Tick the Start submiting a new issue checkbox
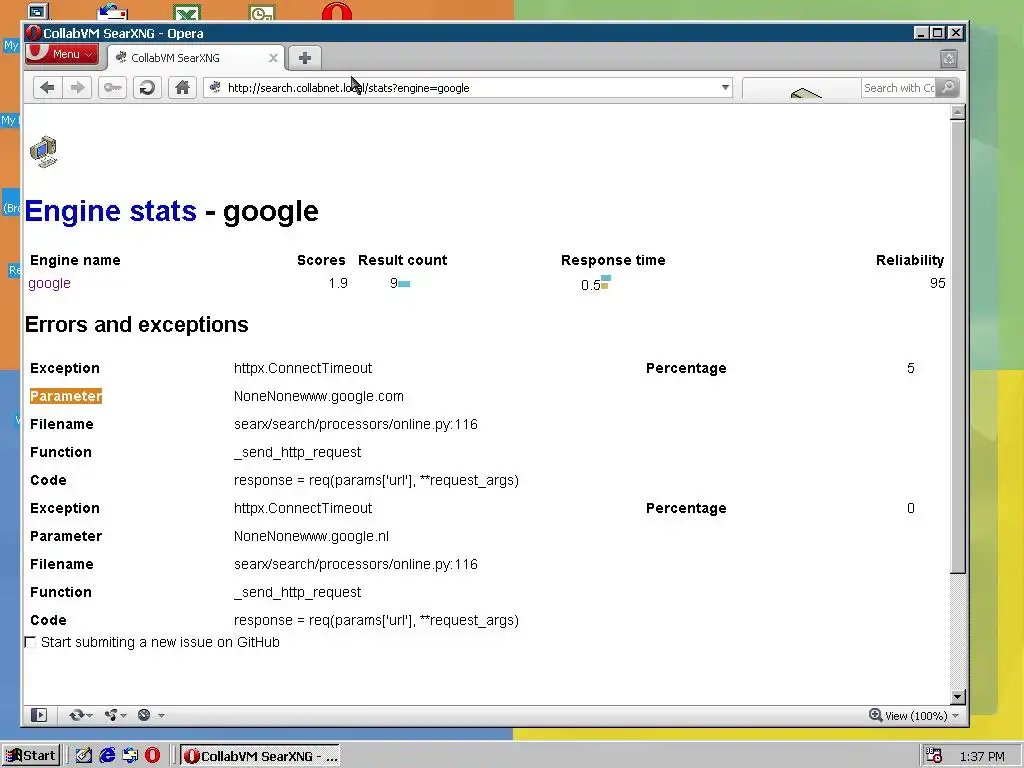 [x=31, y=643]
